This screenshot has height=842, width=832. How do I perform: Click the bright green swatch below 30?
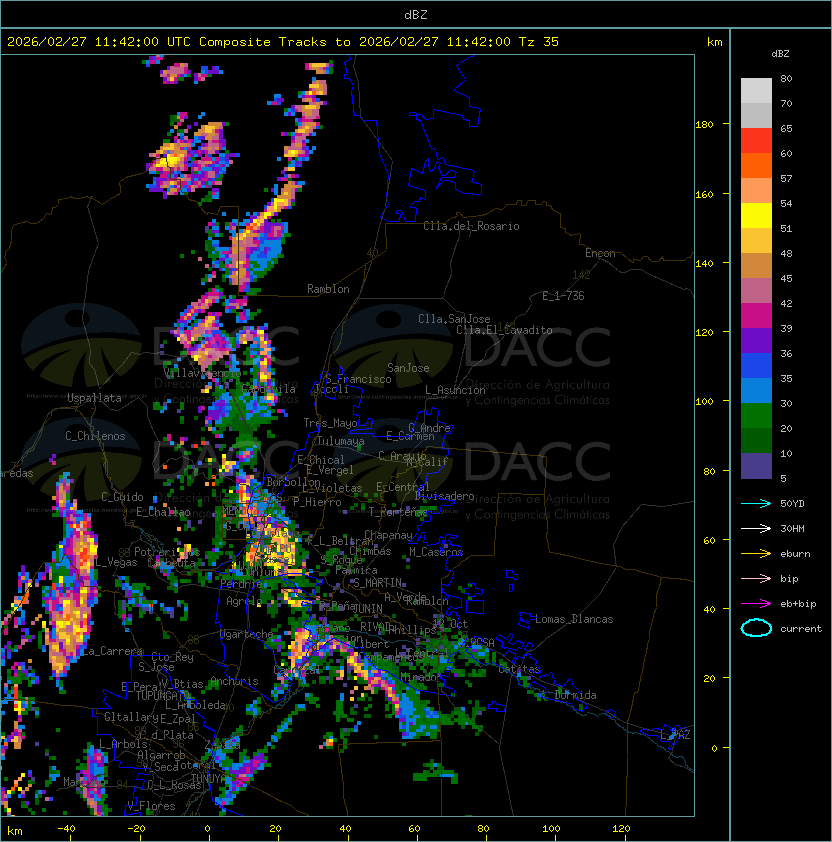pyautogui.click(x=756, y=416)
